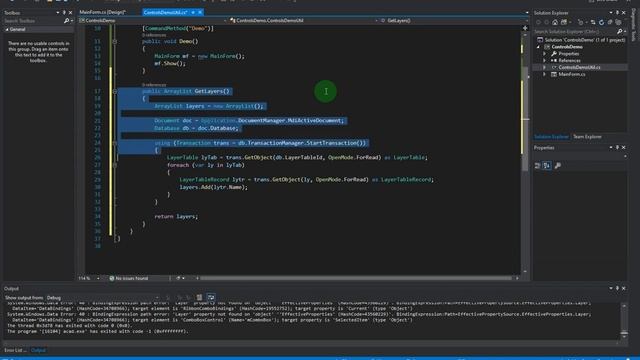
Task: Pin the Solution Explorer panel auto-hide icon
Action: pyautogui.click(x=617, y=13)
